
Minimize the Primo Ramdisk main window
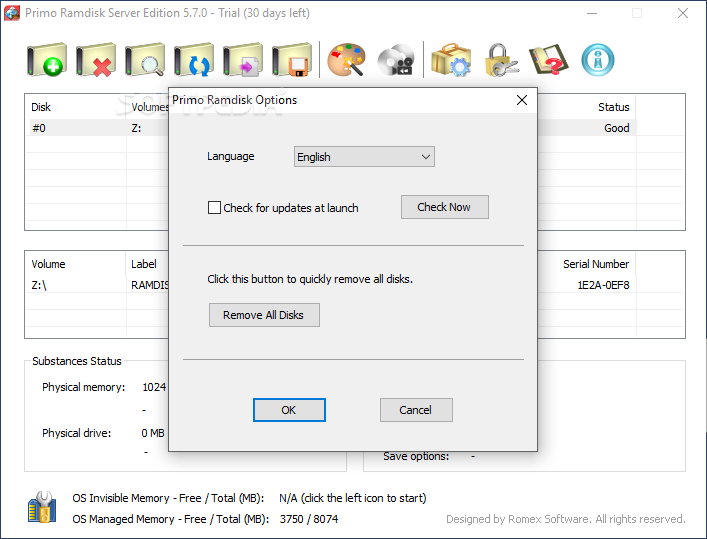[592, 13]
